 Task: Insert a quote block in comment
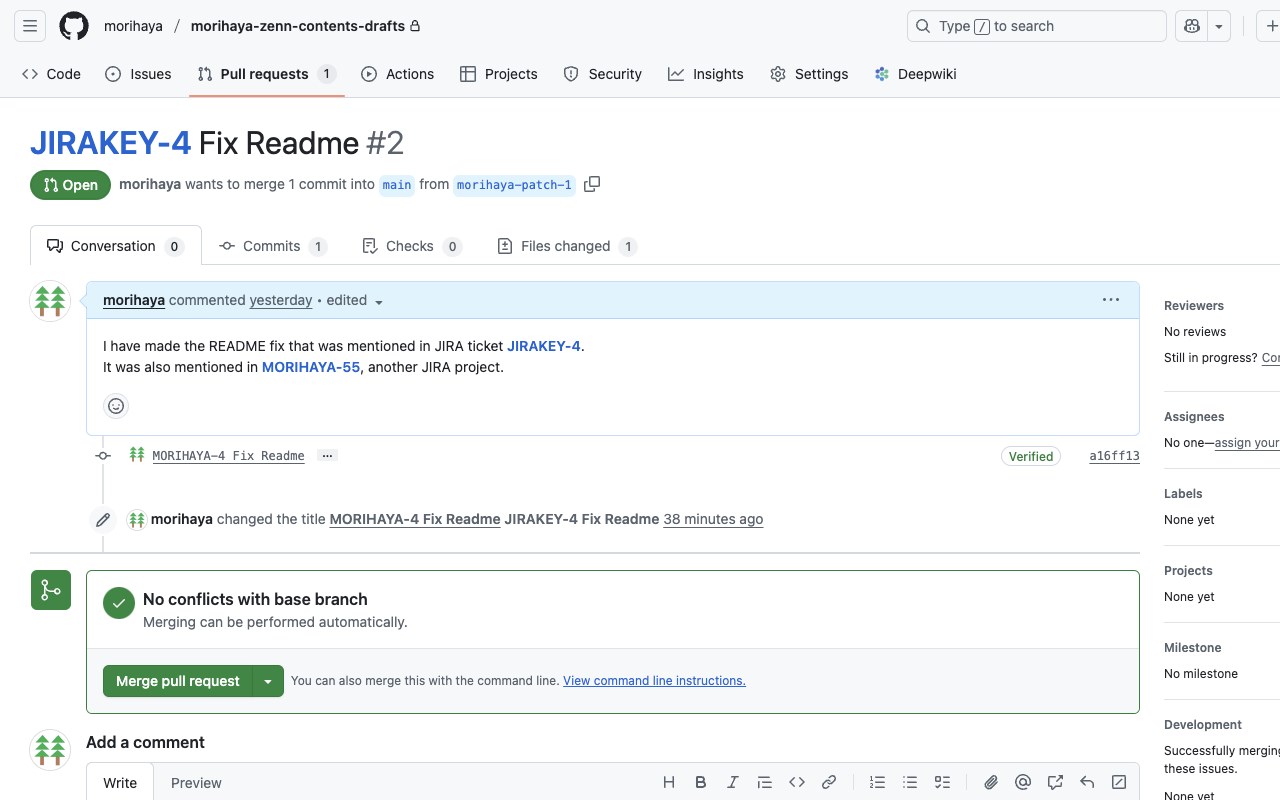[x=765, y=782]
